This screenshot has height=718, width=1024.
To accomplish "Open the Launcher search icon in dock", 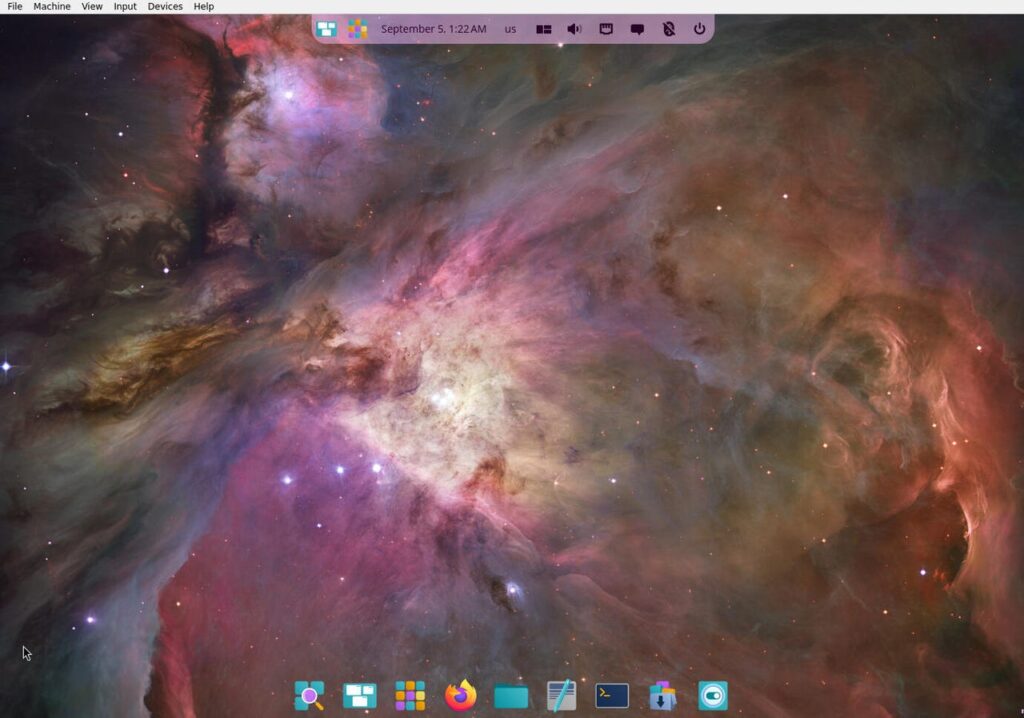I will click(309, 695).
